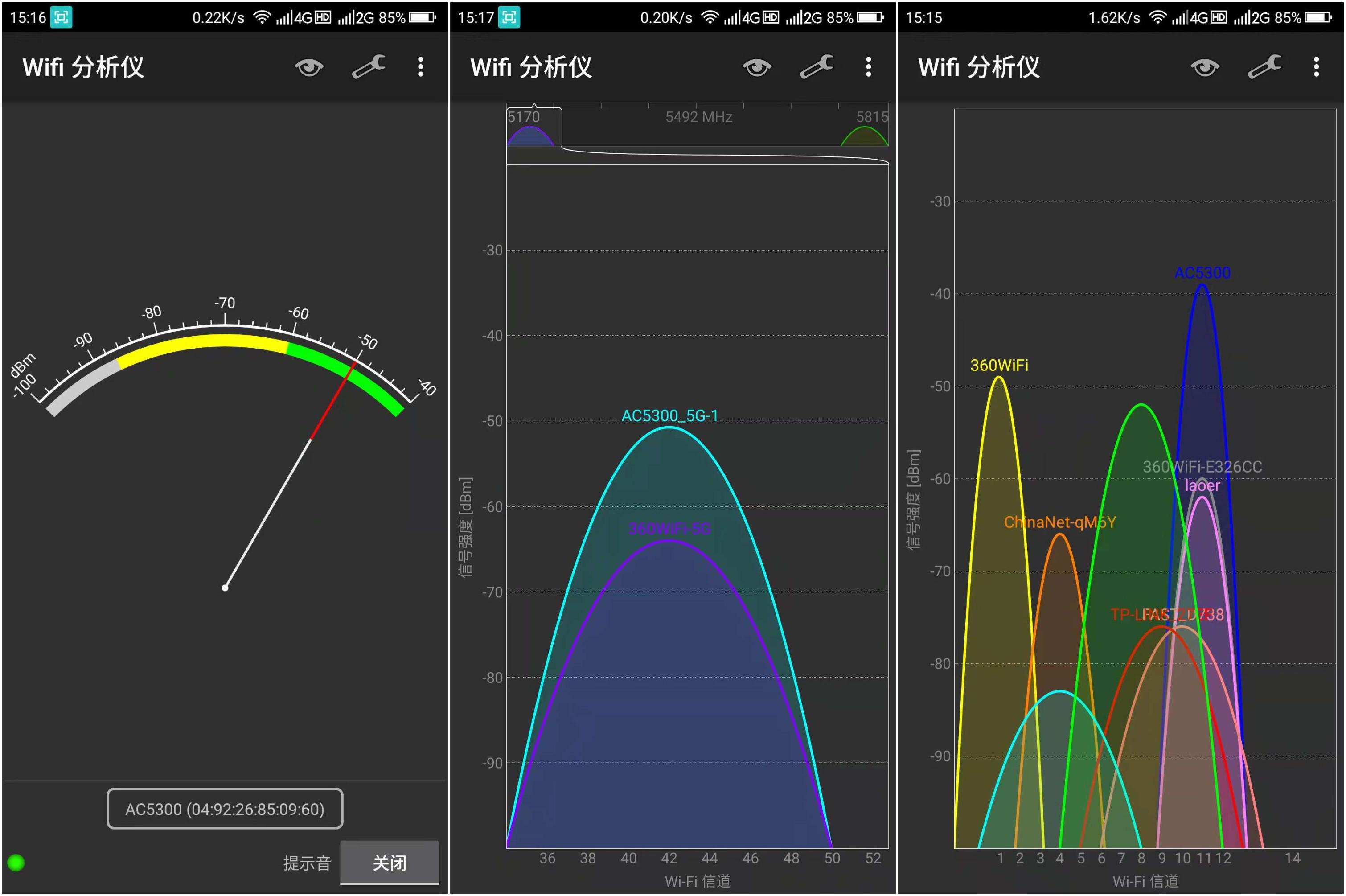Tap the eye view icon in left panel
This screenshot has height=896, width=1346.
309,67
